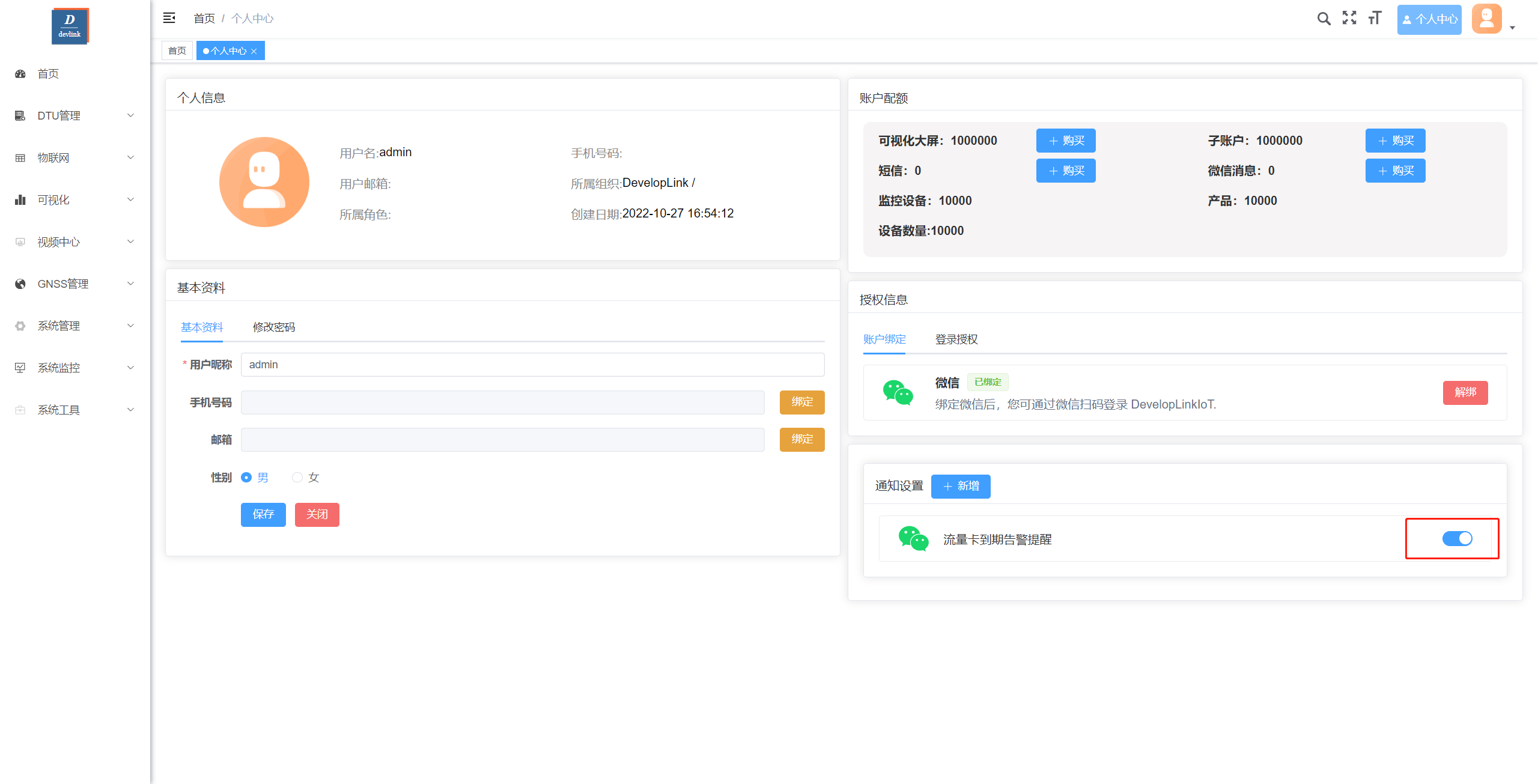The width and height of the screenshot is (1538, 784).
Task: Click the large profile avatar picture
Action: (x=264, y=182)
